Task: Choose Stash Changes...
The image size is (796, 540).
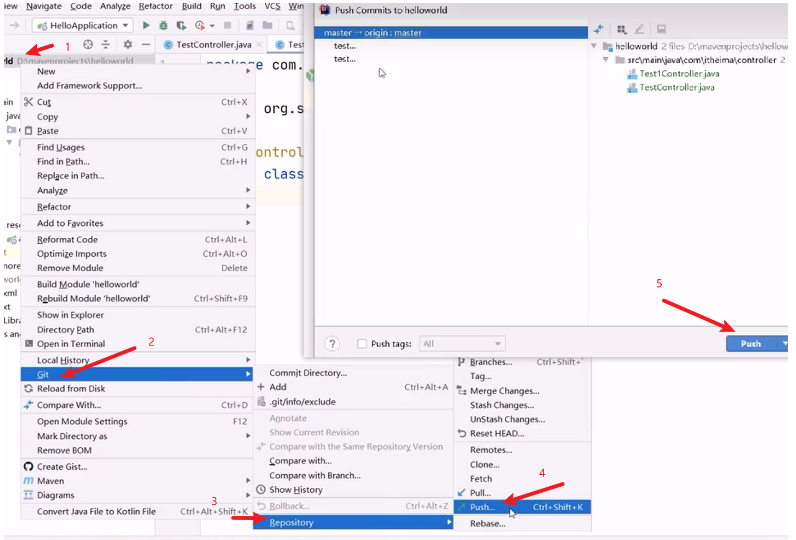Action: click(x=522, y=405)
